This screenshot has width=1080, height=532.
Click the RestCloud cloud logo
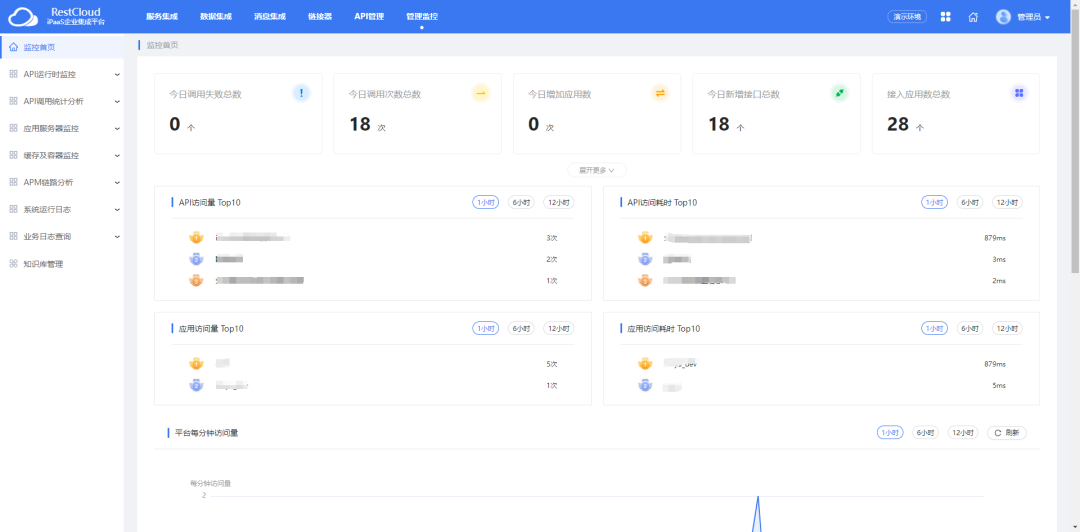click(22, 17)
